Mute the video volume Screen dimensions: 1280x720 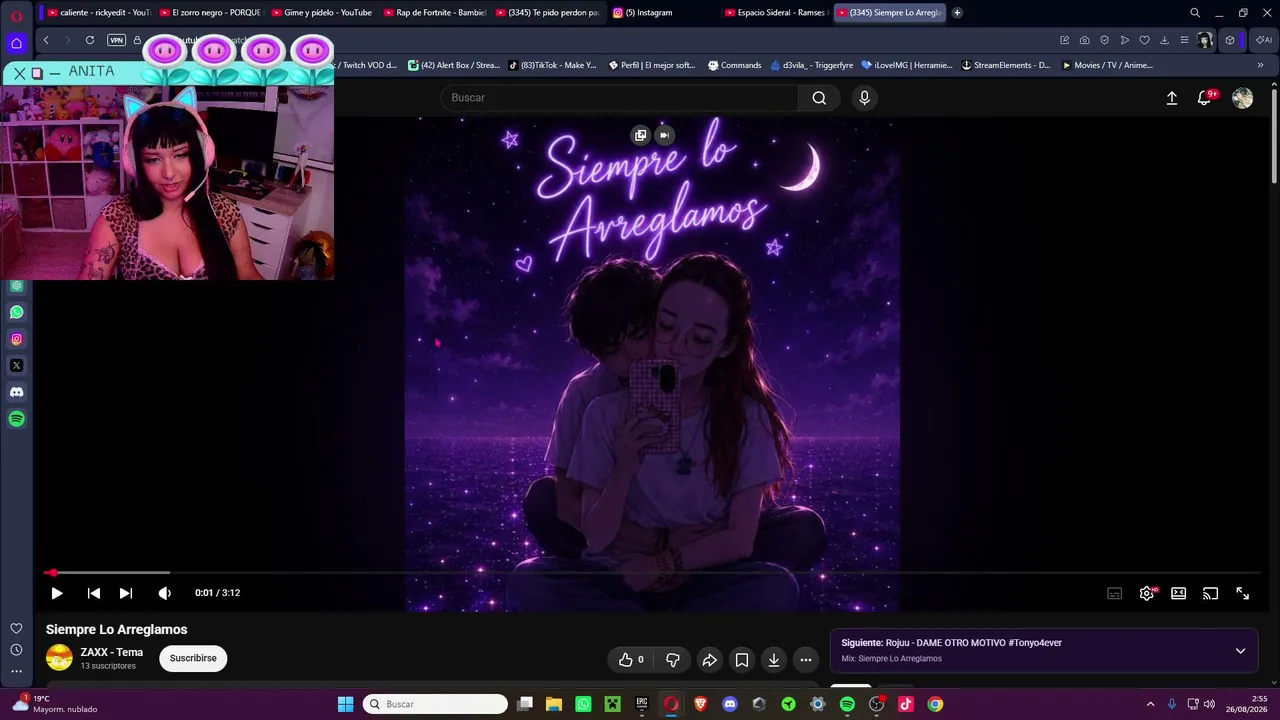pyautogui.click(x=165, y=593)
